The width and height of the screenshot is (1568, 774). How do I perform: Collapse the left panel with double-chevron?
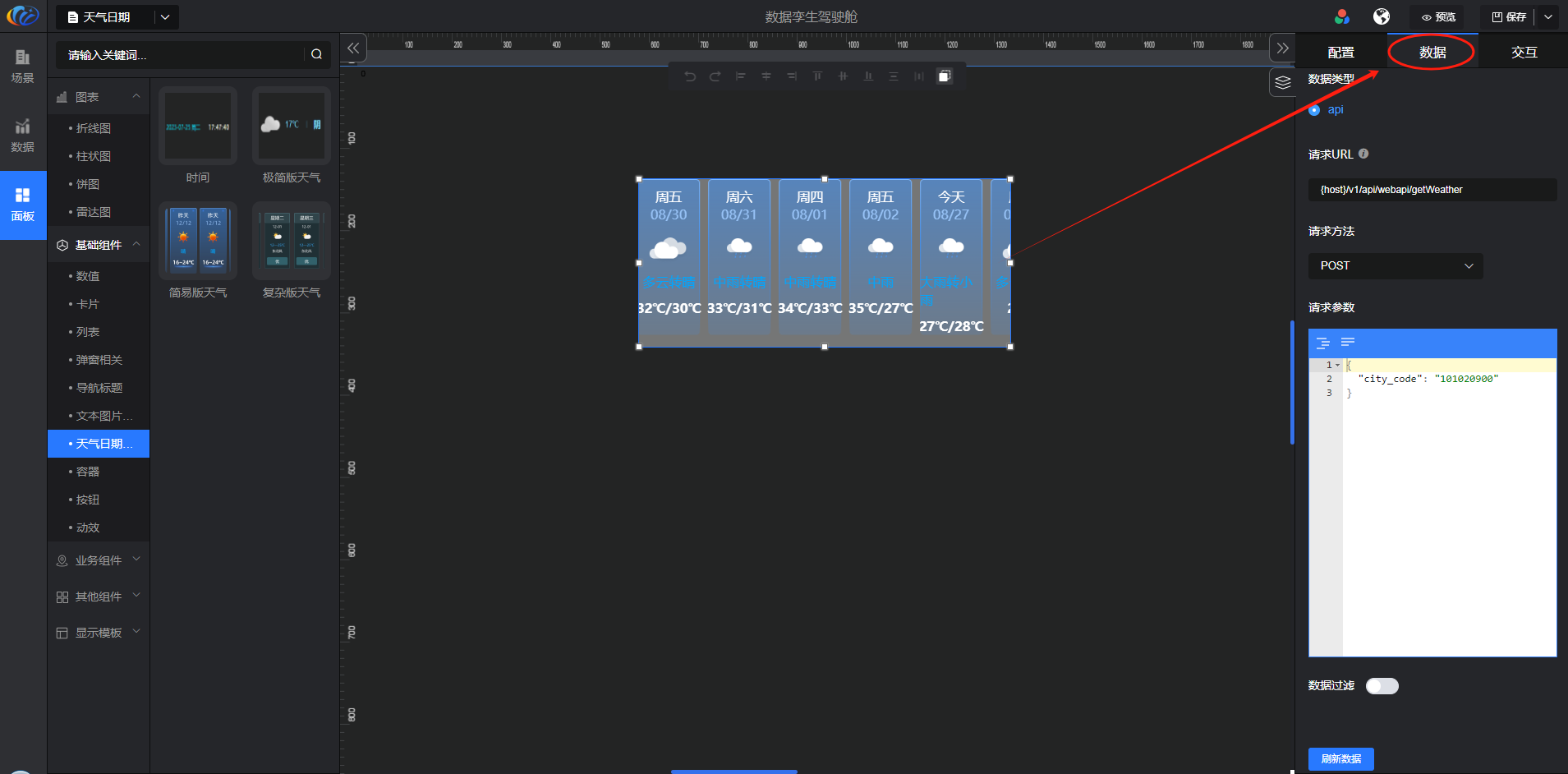pos(353,48)
